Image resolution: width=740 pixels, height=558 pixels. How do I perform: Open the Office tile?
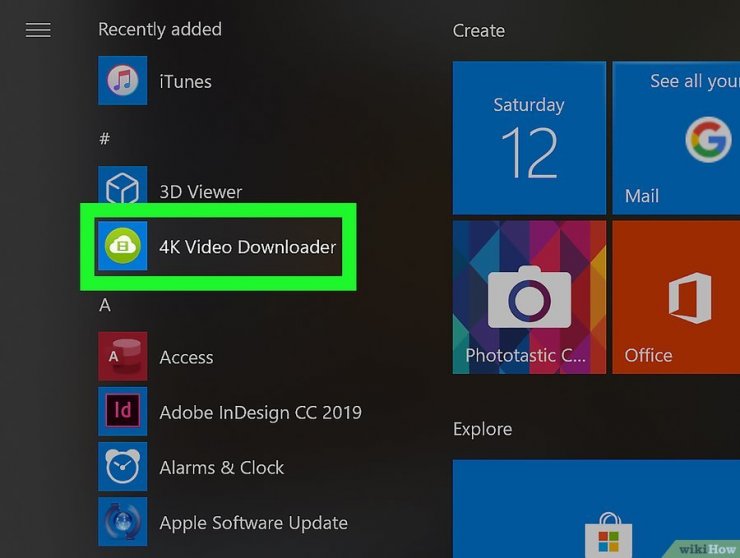676,297
